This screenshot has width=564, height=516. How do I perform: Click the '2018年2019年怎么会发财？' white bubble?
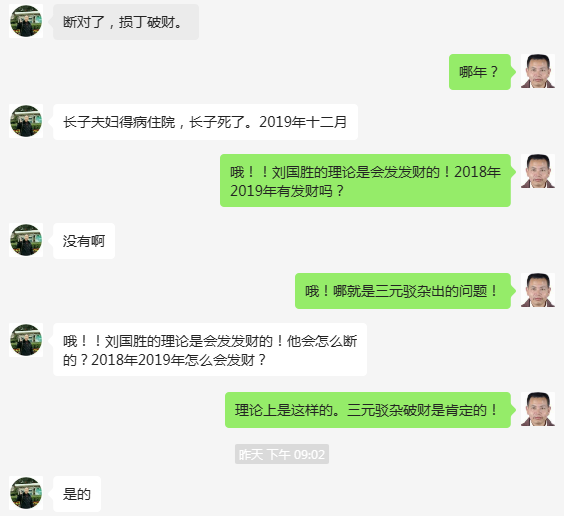pos(210,350)
